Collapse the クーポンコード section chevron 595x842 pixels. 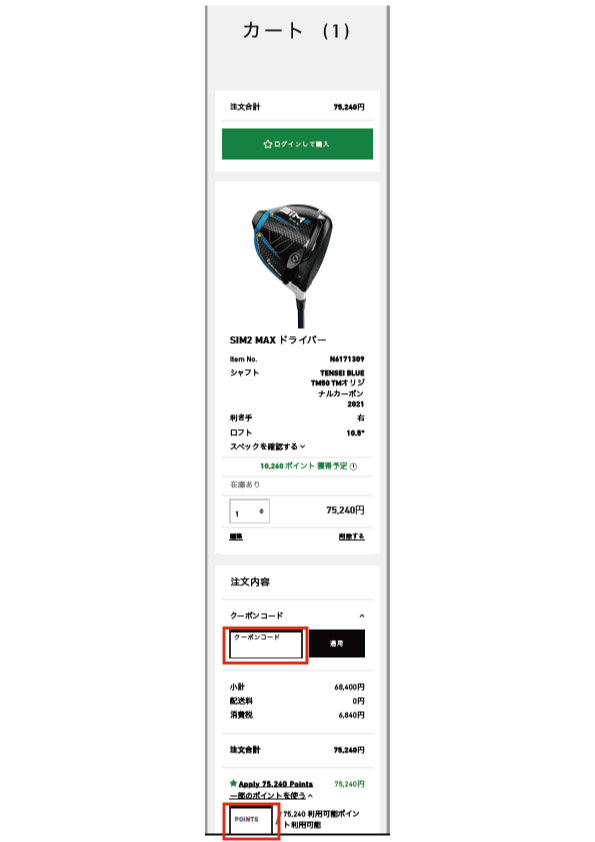[362, 616]
